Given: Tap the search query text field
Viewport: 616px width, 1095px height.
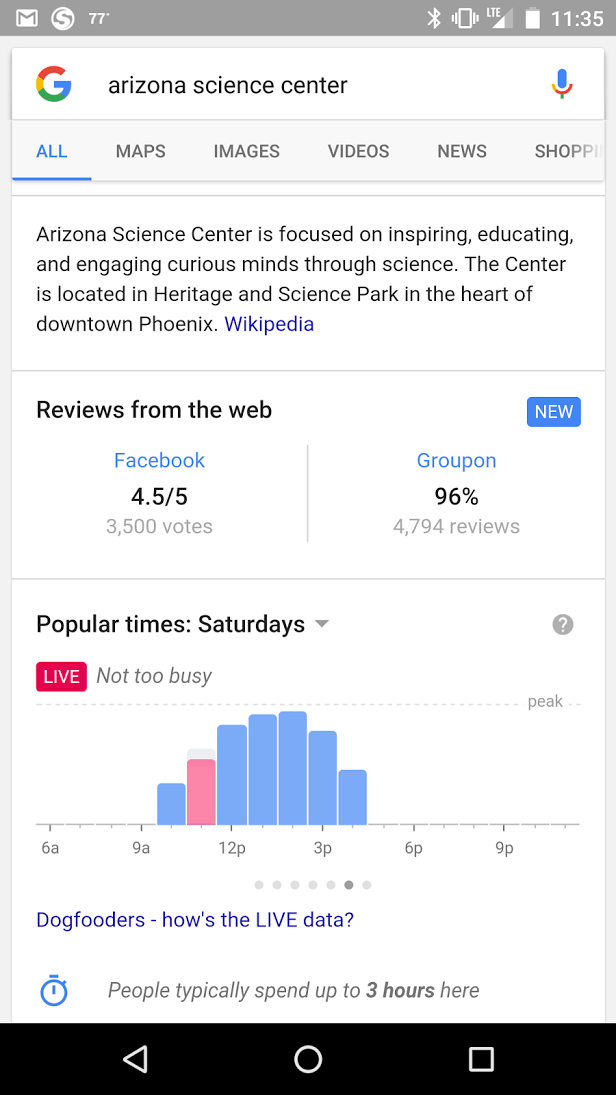Looking at the screenshot, I should (300, 85).
